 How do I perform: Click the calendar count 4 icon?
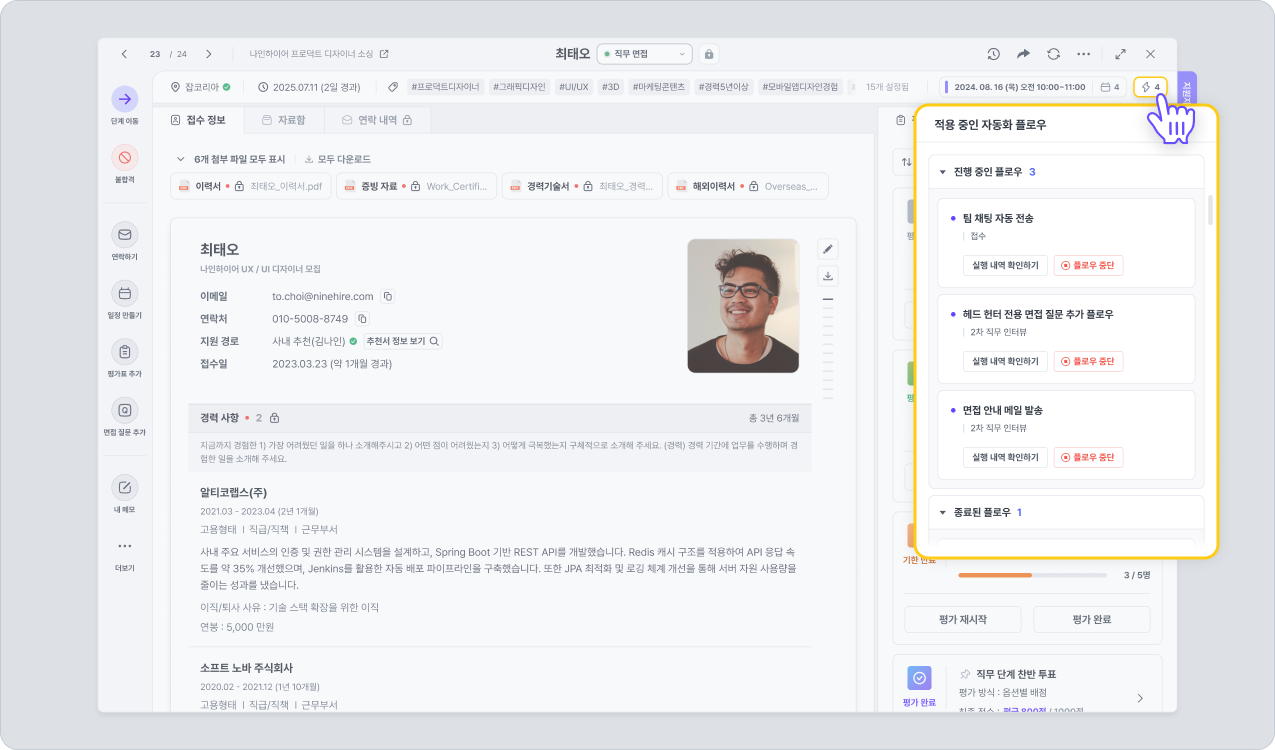[1110, 87]
